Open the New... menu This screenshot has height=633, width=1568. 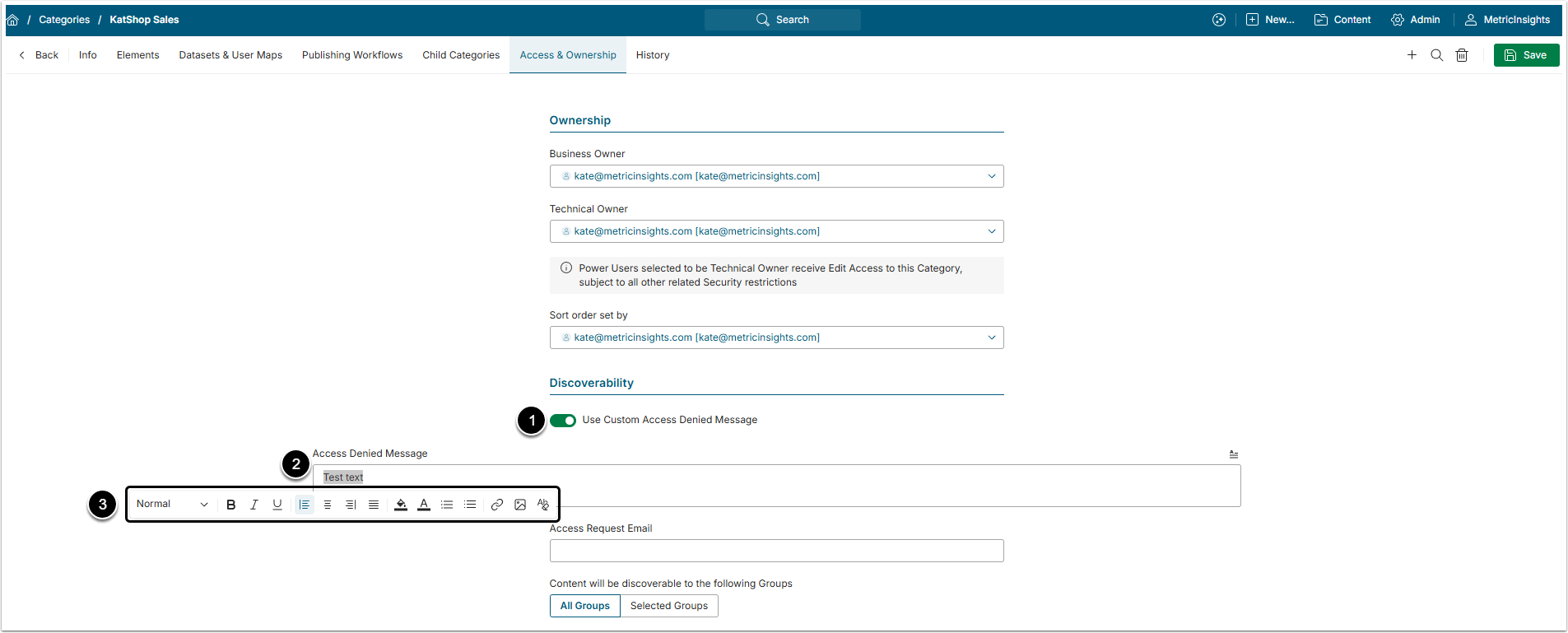[x=1270, y=20]
